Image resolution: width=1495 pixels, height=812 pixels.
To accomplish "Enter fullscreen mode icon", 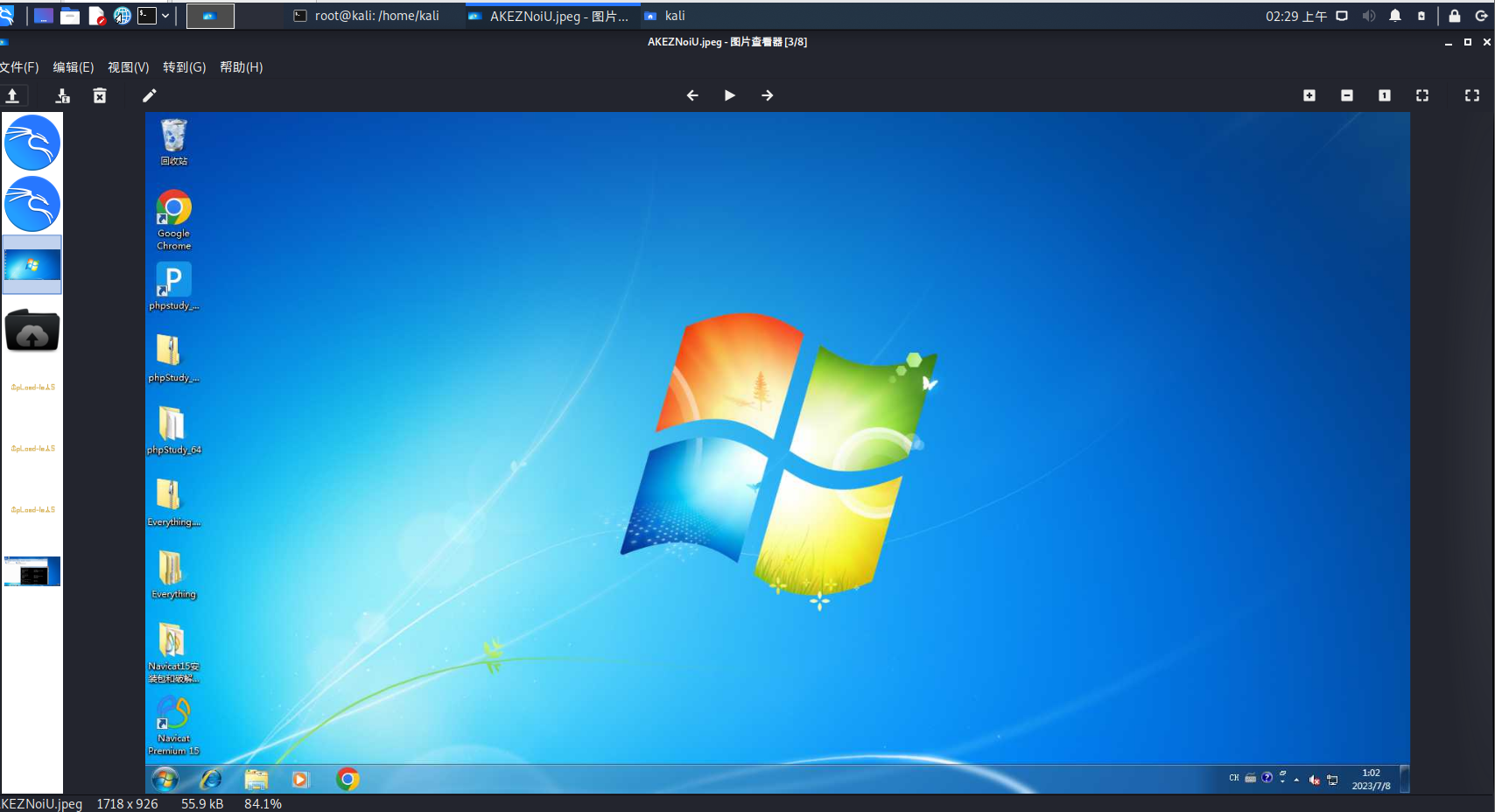I will [x=1472, y=95].
